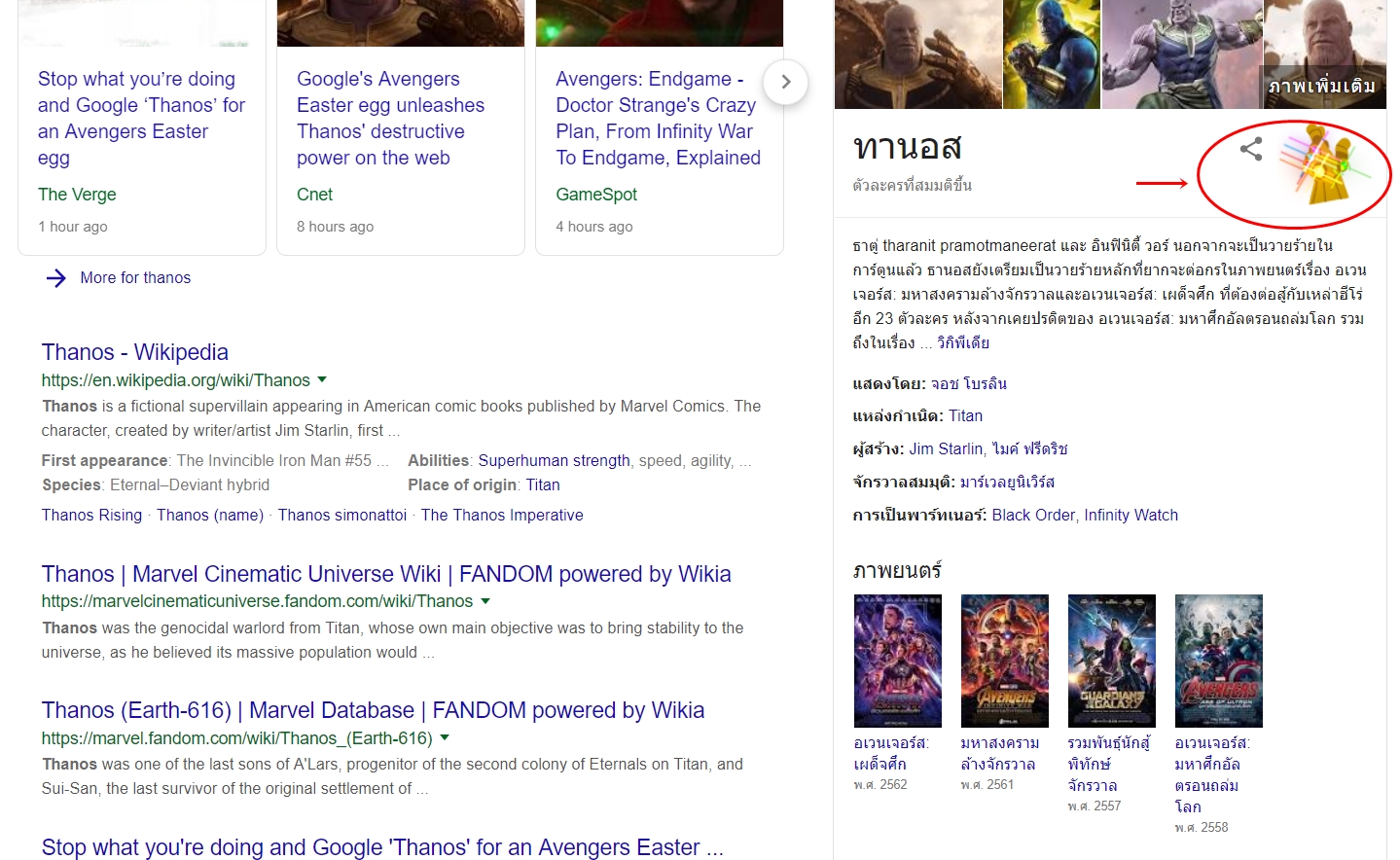Open the Thanos (name) sitelink
Viewport: 1400px width, 860px height.
[x=210, y=515]
